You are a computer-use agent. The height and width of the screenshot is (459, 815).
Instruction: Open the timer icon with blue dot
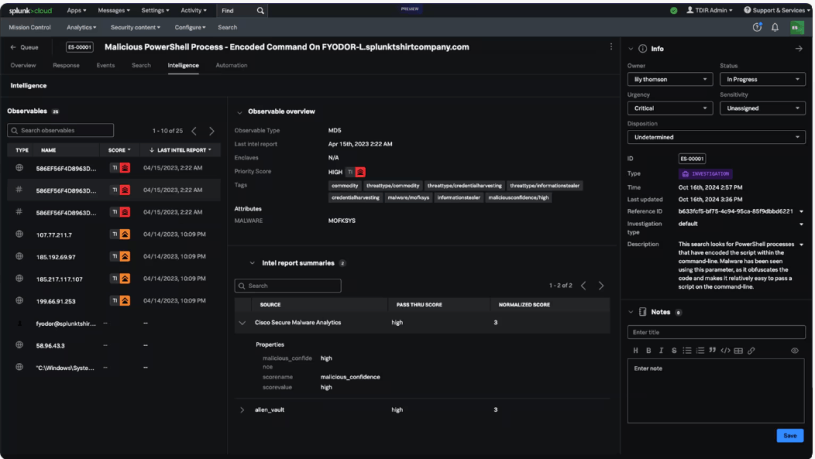point(757,27)
